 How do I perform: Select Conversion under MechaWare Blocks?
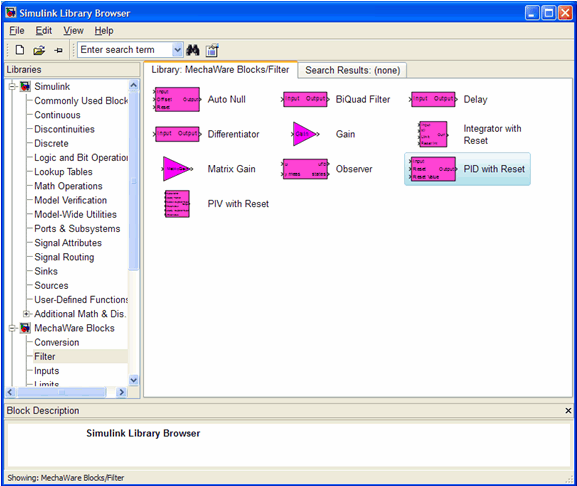click(57, 343)
